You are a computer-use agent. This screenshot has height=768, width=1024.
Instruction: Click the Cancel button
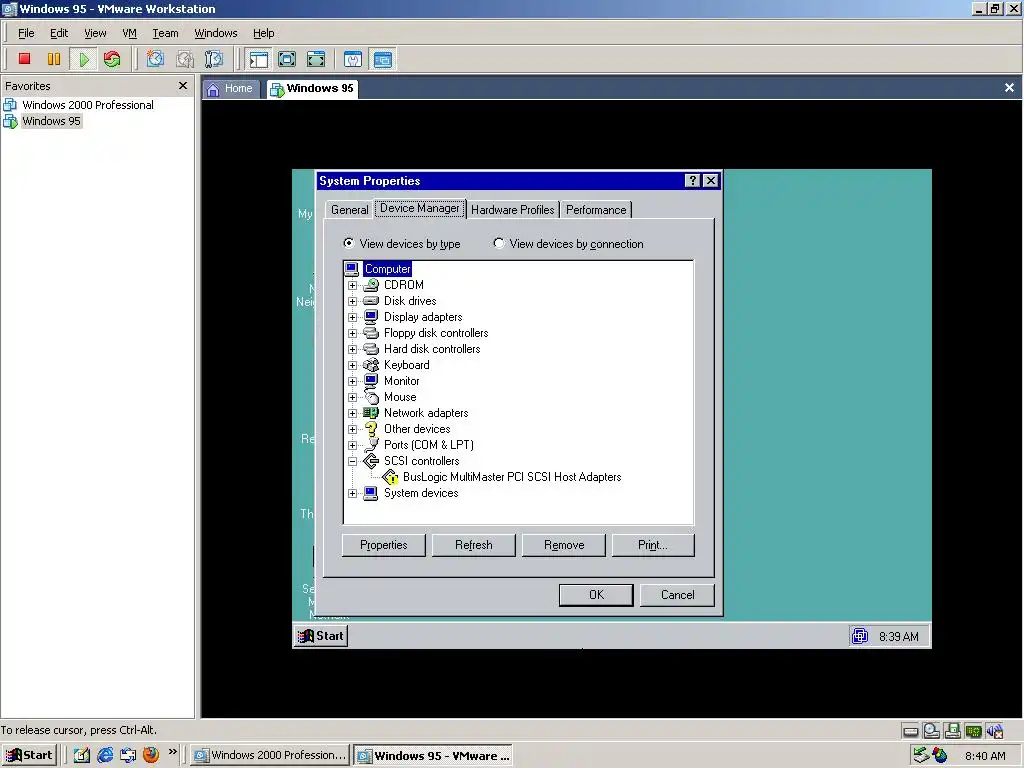677,595
